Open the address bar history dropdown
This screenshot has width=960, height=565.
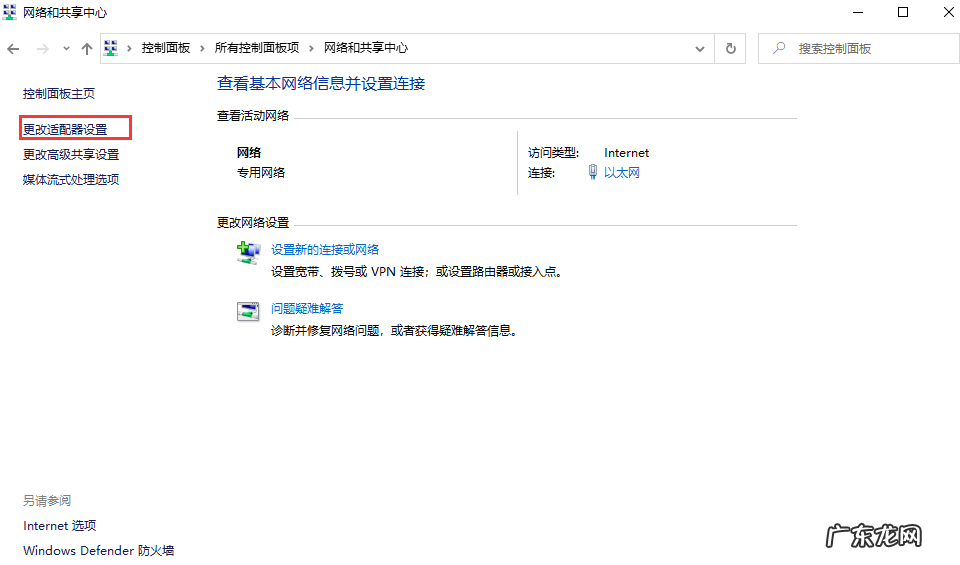tap(700, 49)
